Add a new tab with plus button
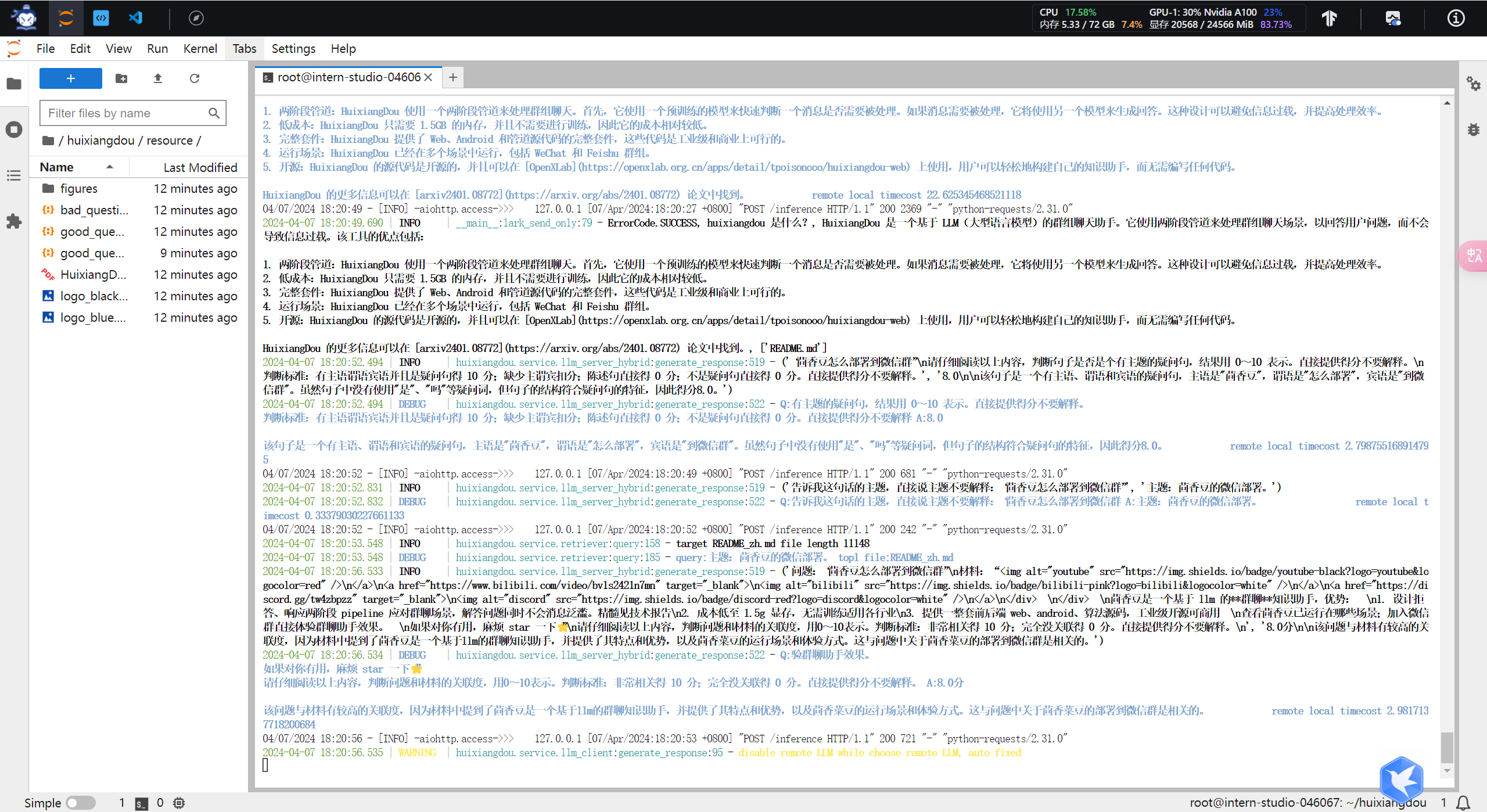The image size is (1487, 812). tap(453, 77)
